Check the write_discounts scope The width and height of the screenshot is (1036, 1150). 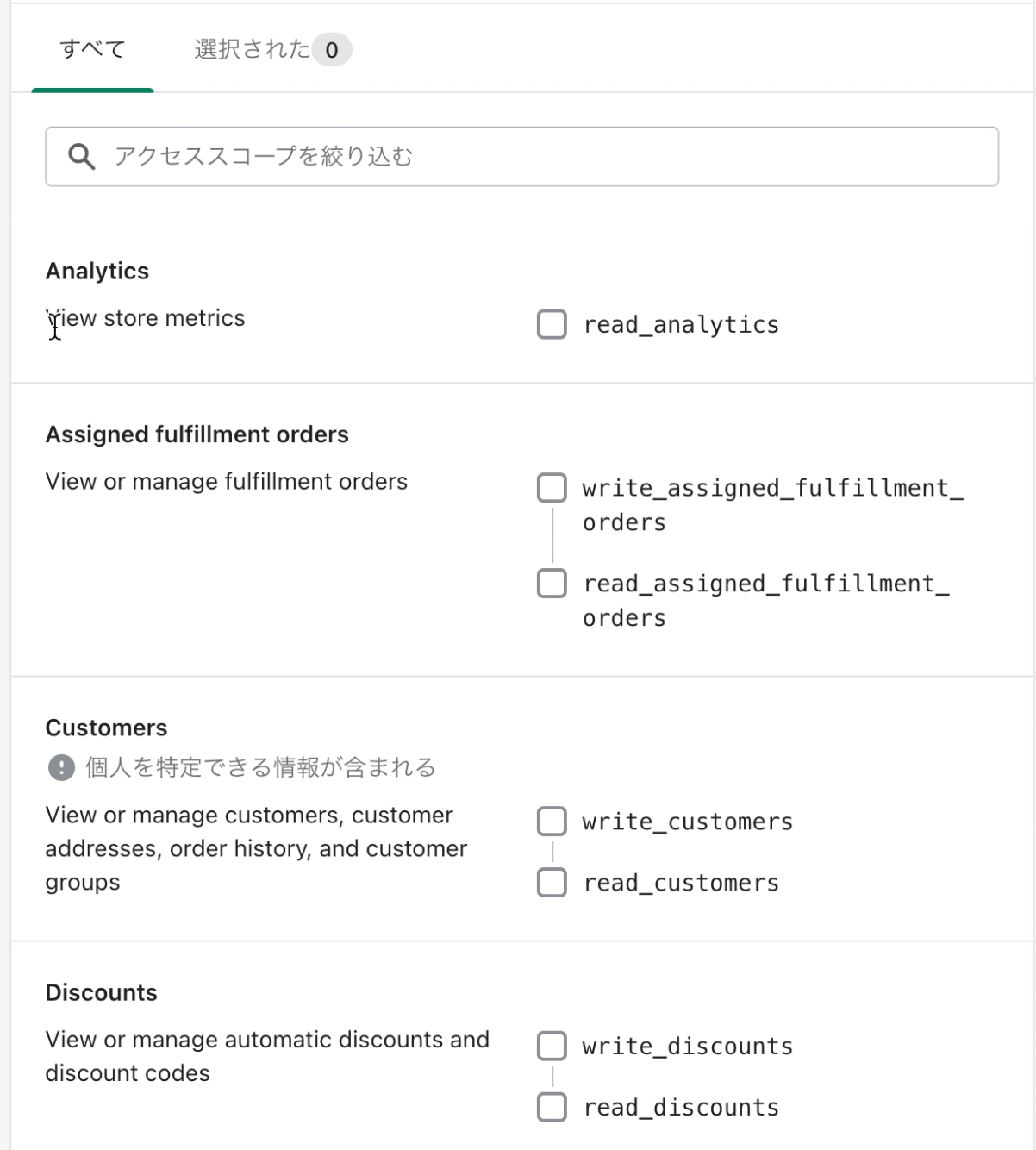(552, 1046)
